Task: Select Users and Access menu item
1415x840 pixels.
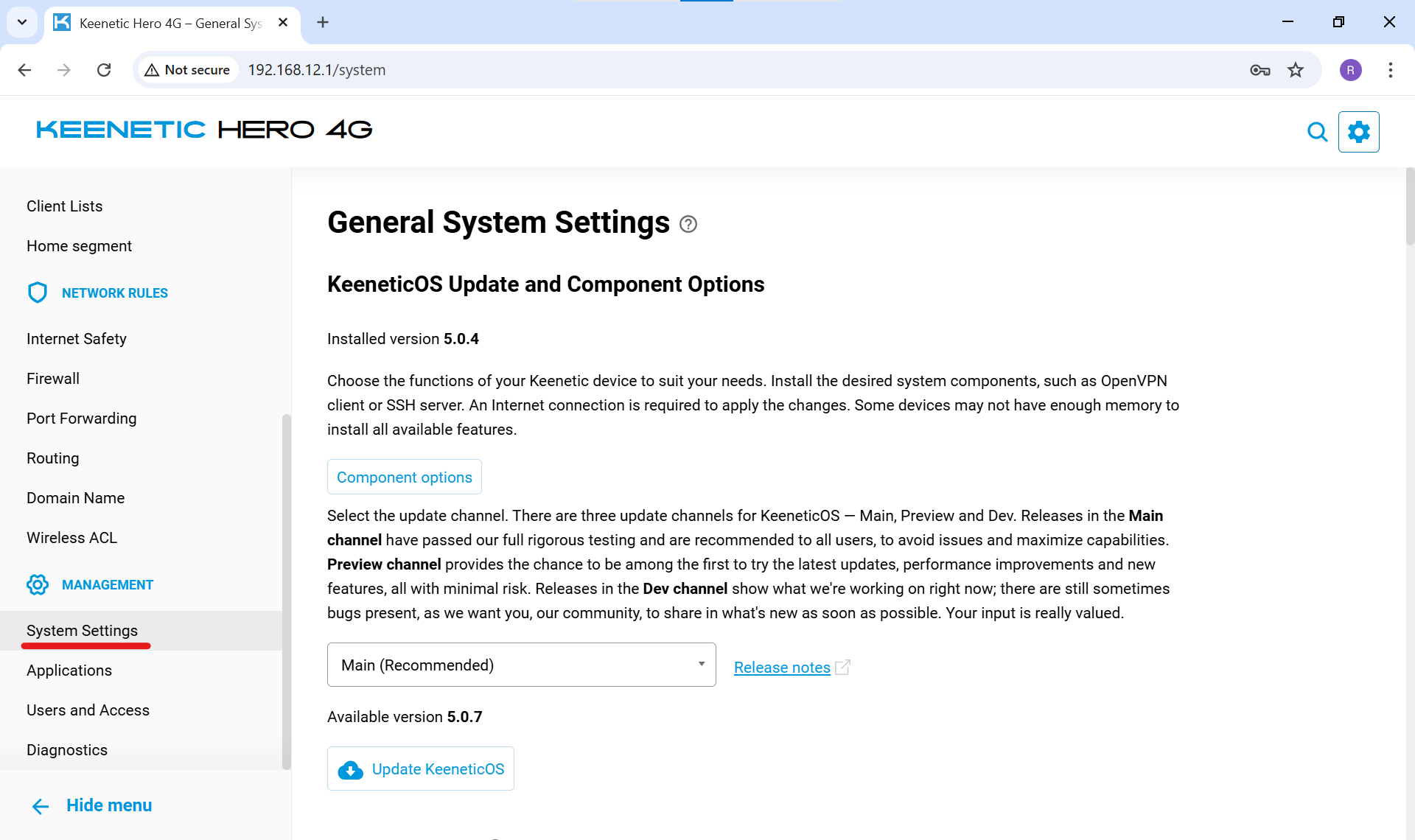Action: click(x=88, y=710)
